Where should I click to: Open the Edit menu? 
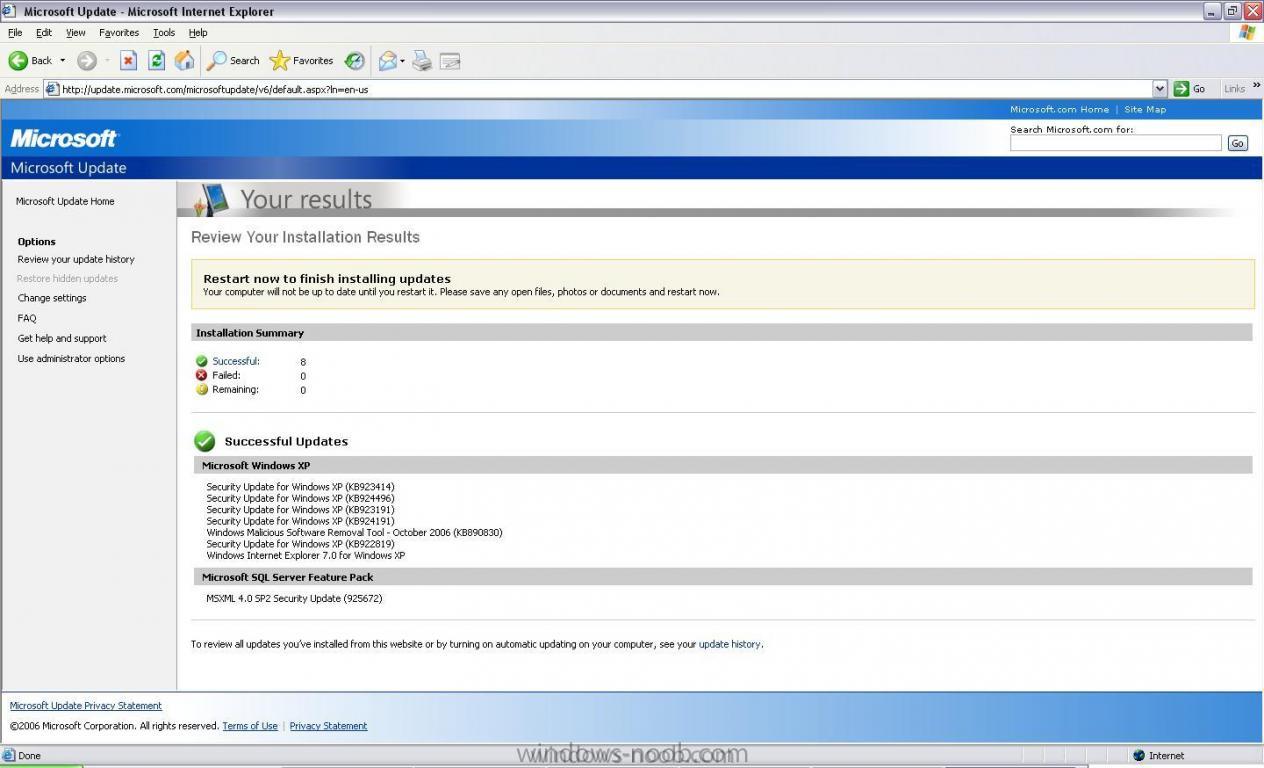(x=44, y=33)
